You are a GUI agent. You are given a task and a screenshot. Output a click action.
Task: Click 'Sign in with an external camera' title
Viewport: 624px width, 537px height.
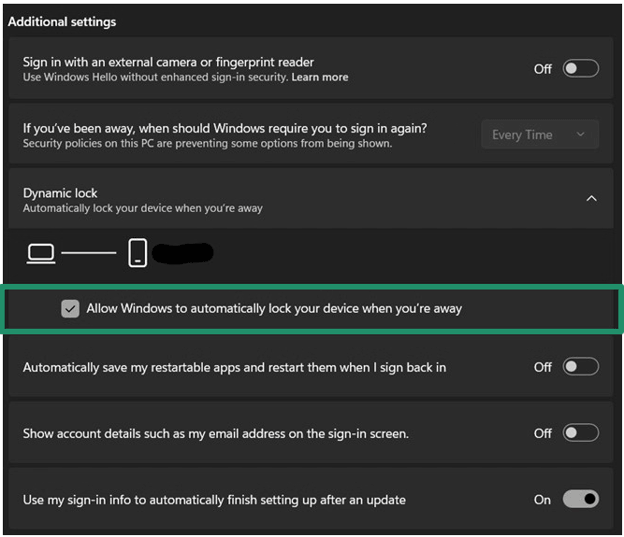(x=168, y=62)
